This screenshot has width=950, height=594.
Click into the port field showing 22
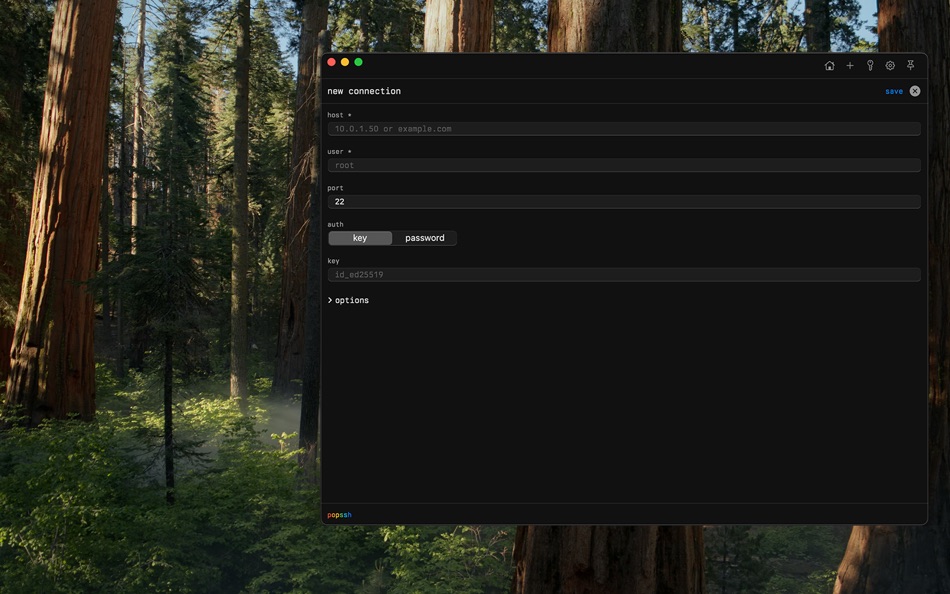click(624, 201)
